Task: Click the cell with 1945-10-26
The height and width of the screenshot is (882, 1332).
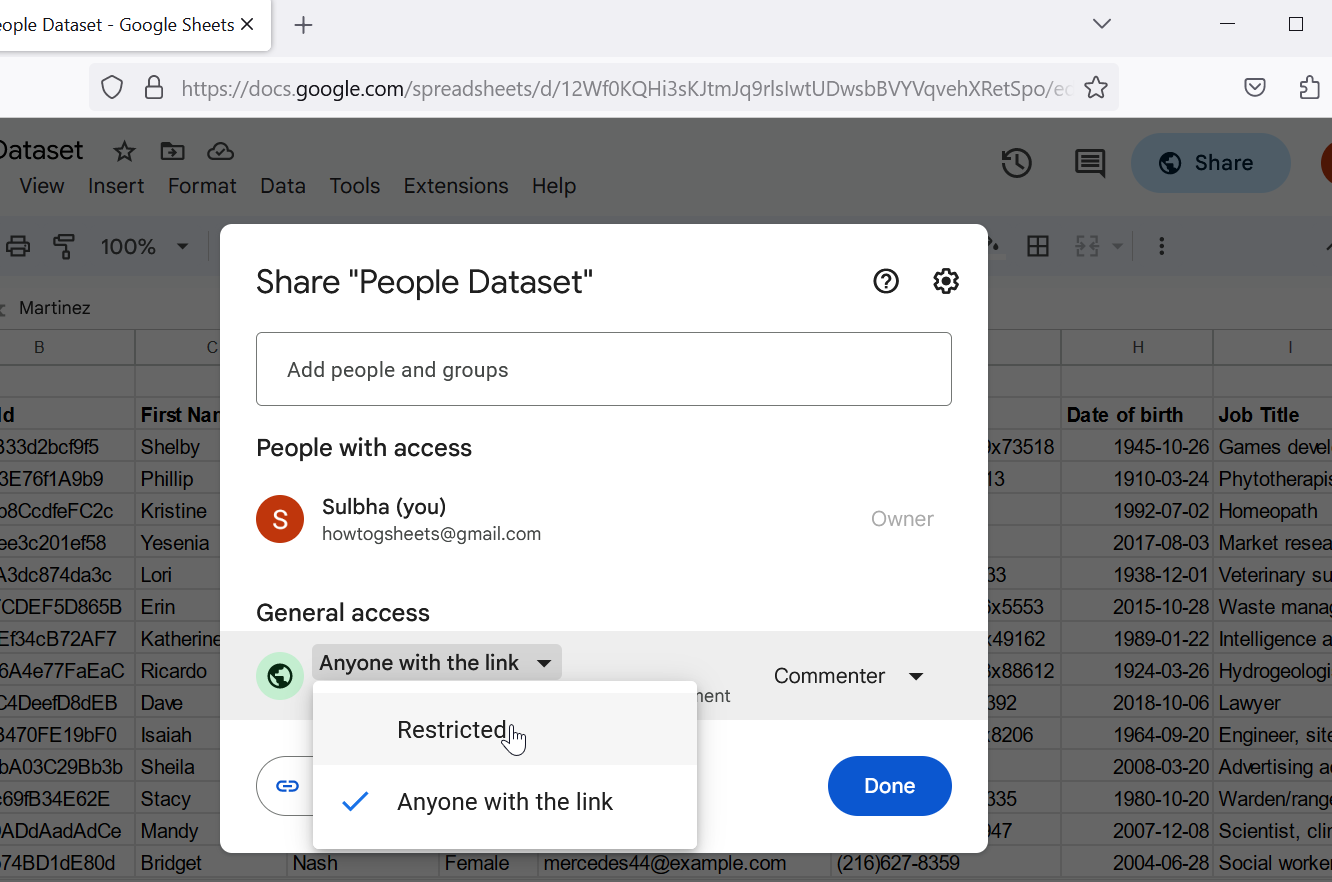Action: pos(1138,447)
